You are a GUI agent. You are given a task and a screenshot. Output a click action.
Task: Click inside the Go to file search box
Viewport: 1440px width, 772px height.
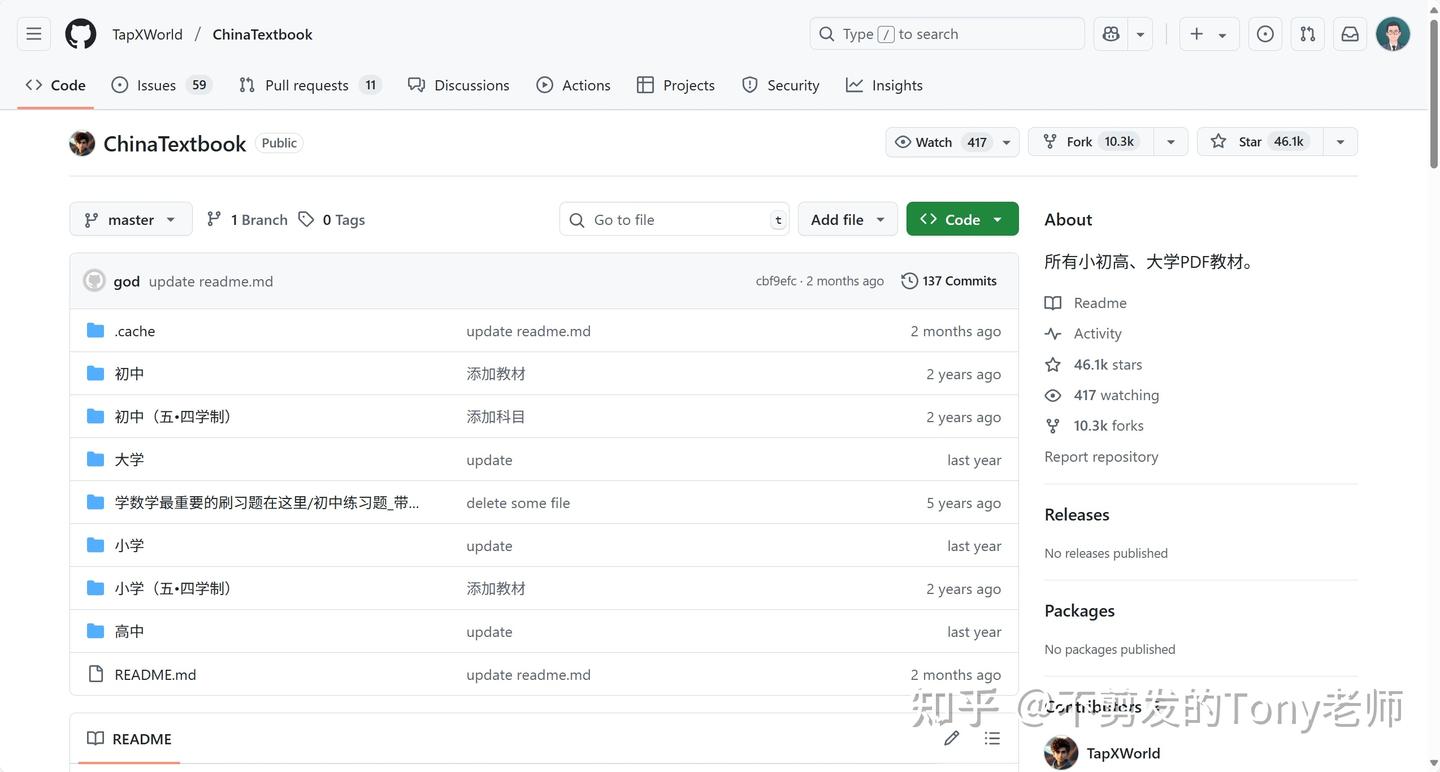coord(670,219)
